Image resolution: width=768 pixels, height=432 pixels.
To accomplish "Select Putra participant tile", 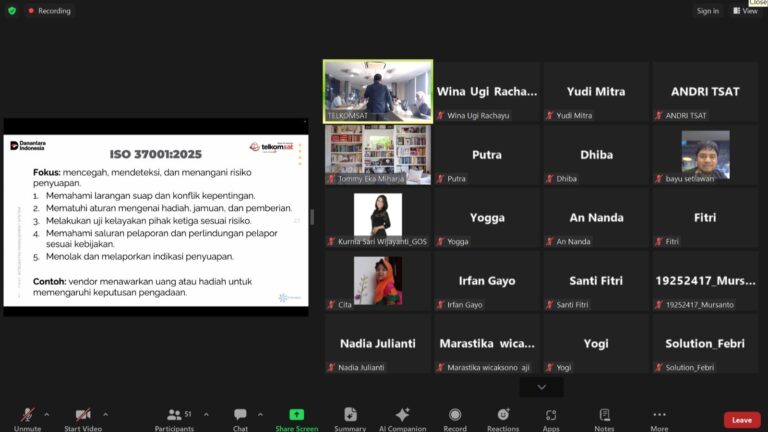I will 487,154.
